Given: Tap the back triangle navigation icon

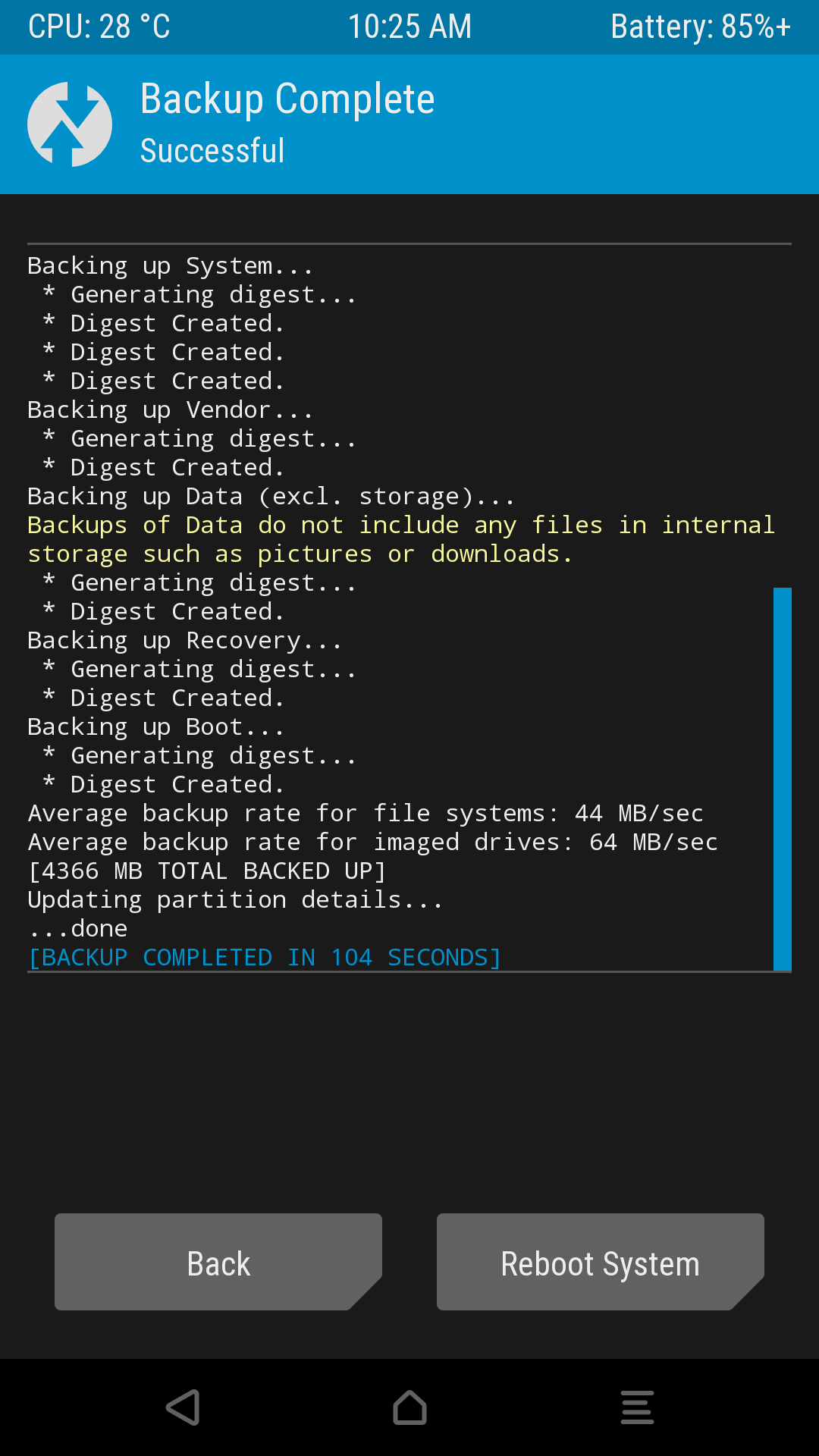Looking at the screenshot, I should tap(183, 1407).
